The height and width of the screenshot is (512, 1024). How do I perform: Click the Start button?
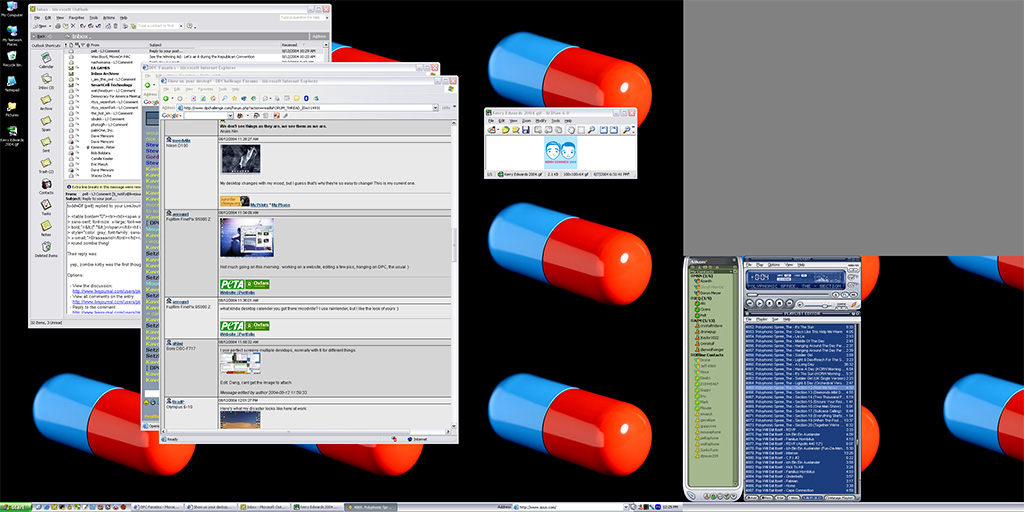point(16,507)
